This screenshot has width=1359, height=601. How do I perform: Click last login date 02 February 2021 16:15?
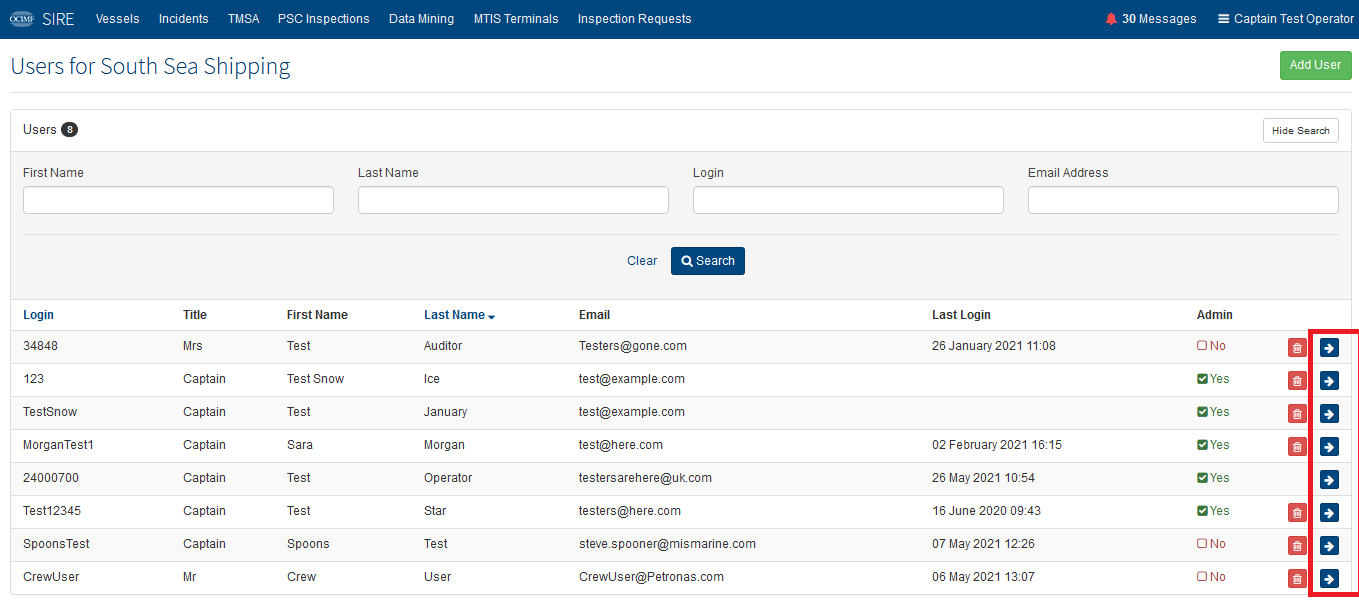997,445
